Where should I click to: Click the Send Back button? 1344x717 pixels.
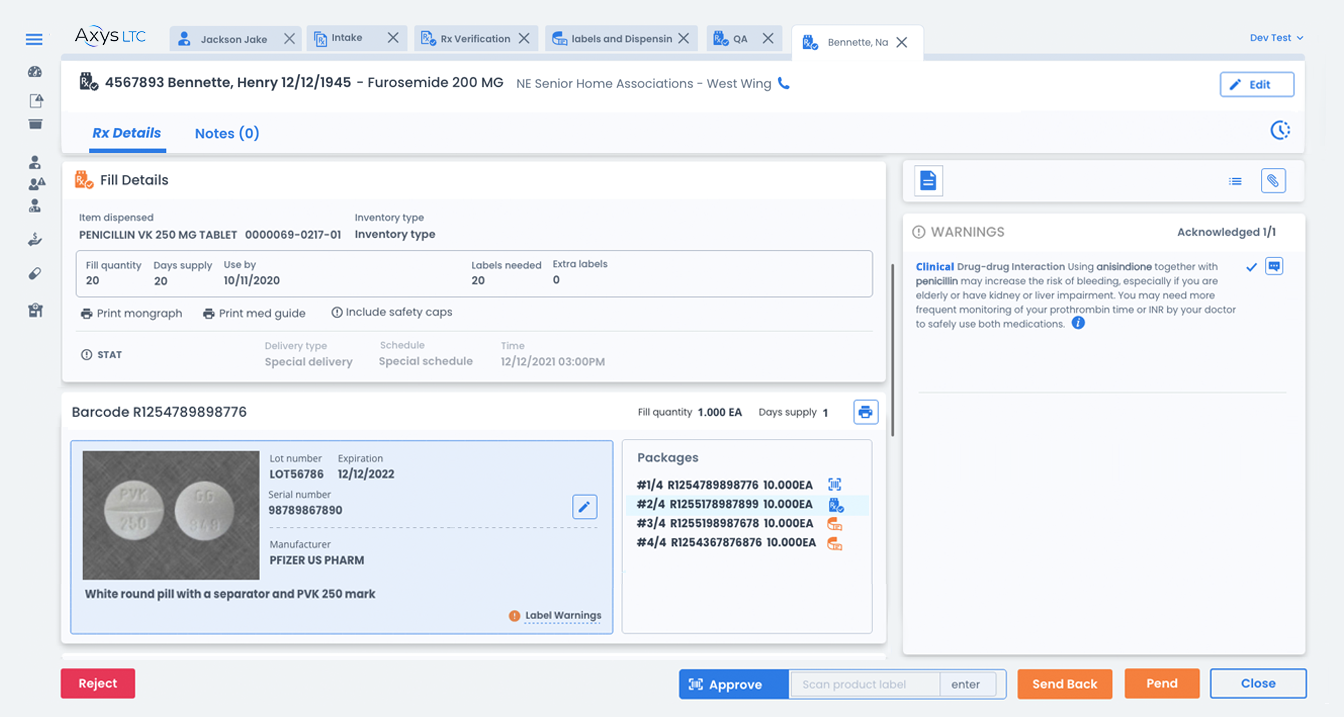click(x=1065, y=684)
